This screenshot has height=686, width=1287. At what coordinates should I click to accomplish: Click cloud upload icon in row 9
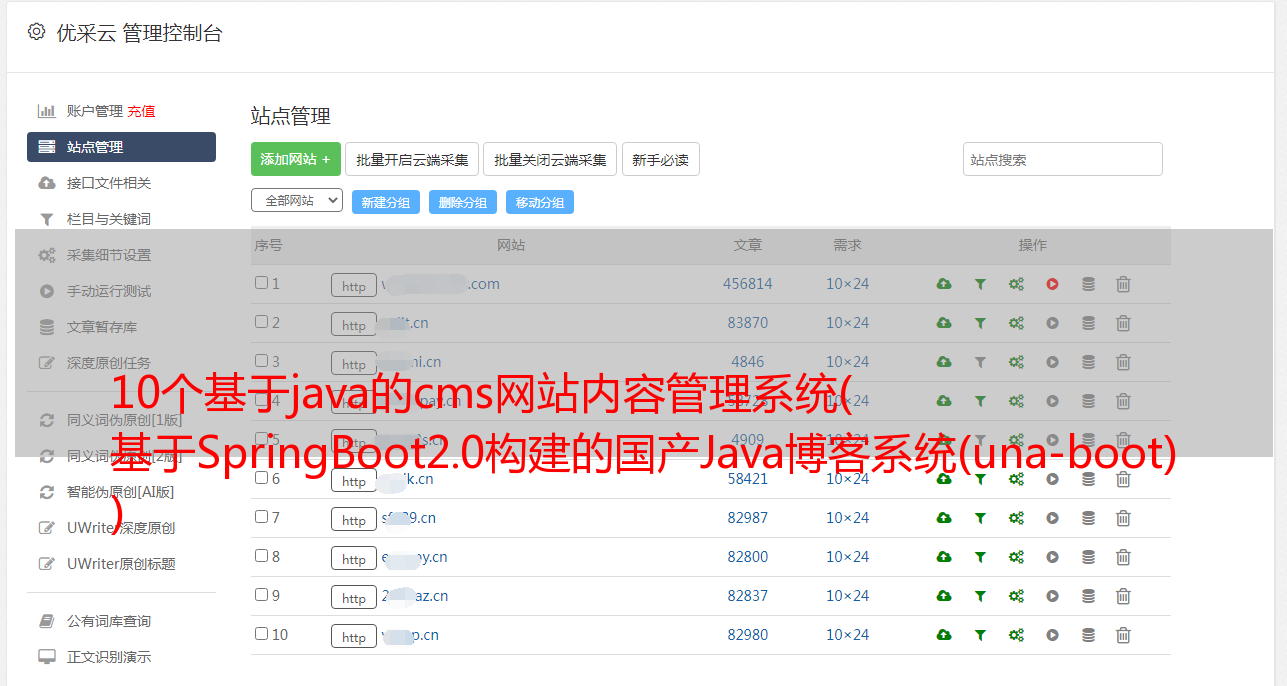[944, 596]
